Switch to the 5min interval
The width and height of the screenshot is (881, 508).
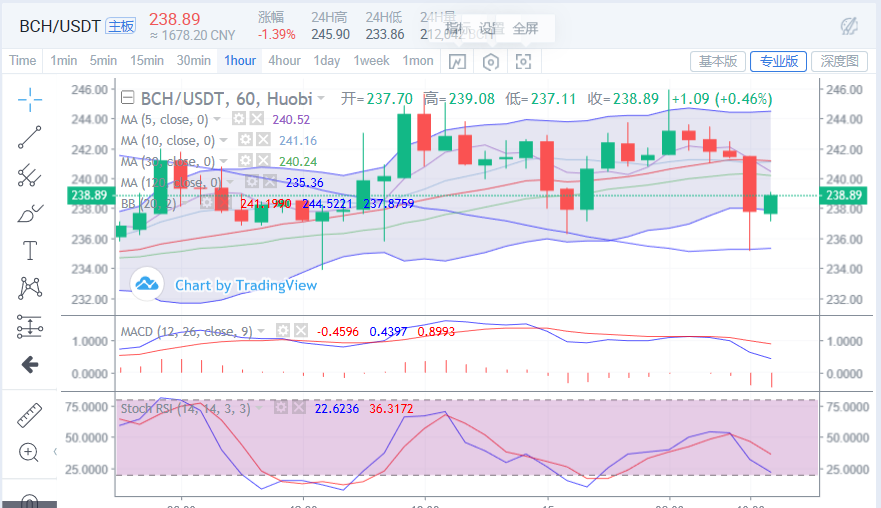(x=103, y=61)
